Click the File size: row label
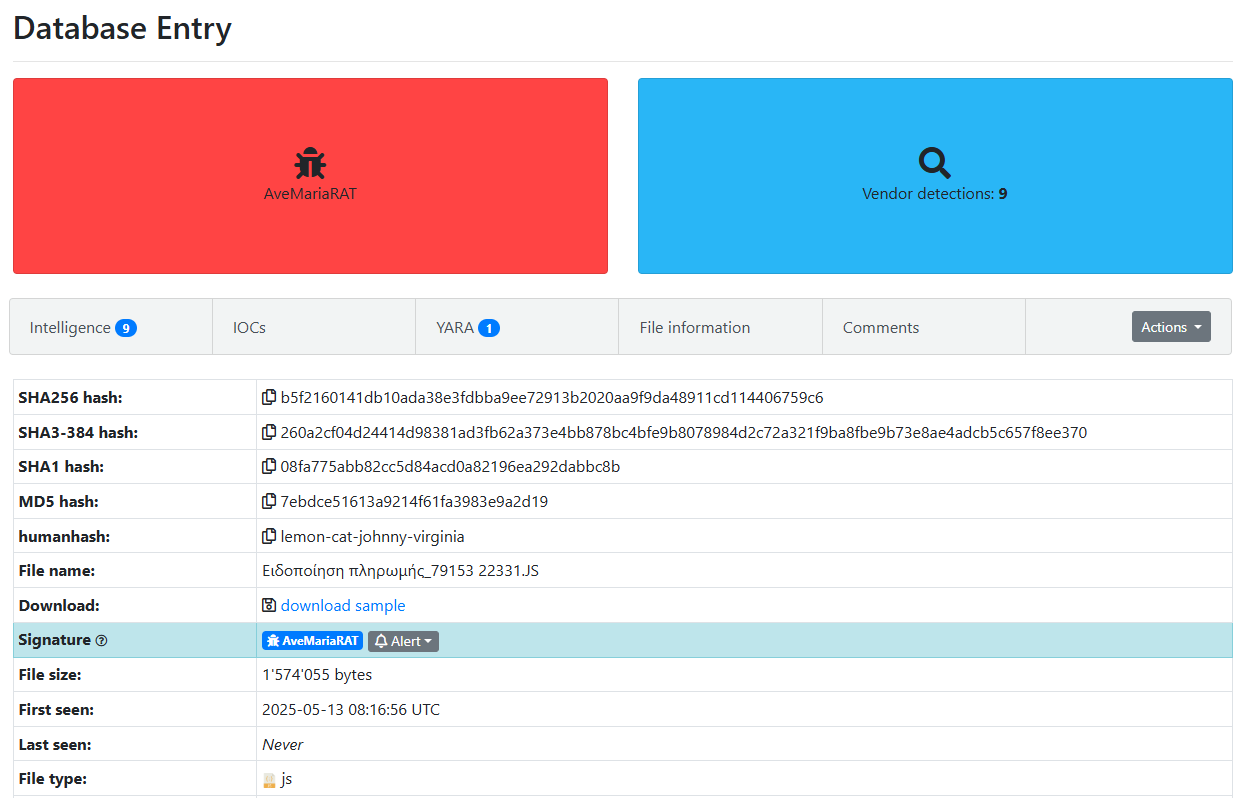This screenshot has width=1248, height=798. [x=51, y=675]
